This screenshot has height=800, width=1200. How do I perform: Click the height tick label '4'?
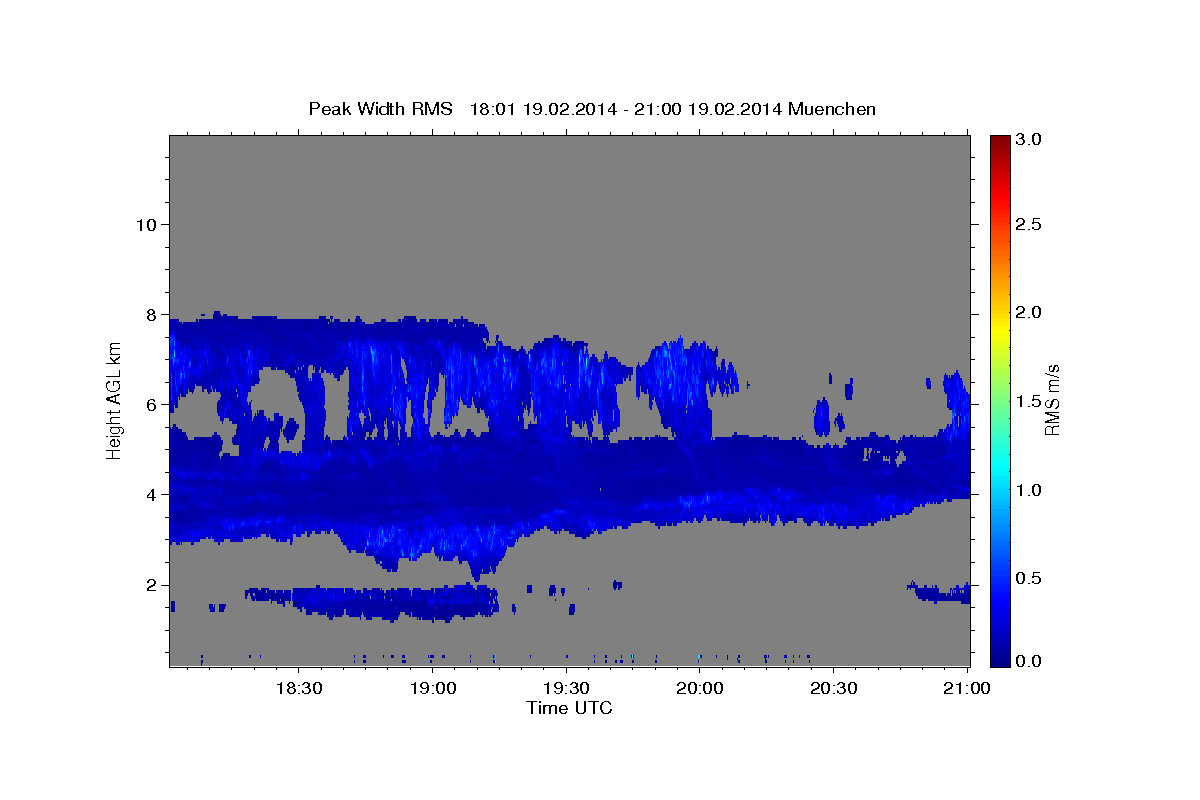tap(150, 495)
